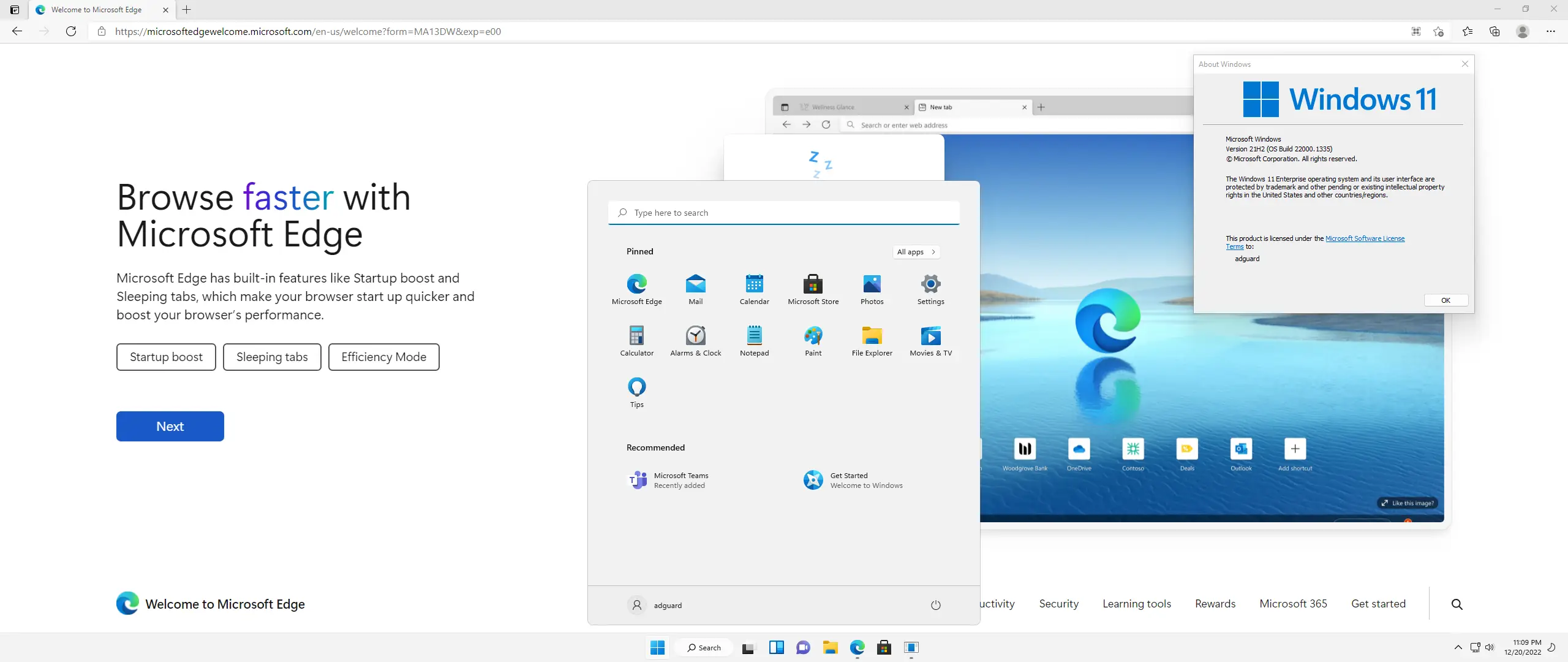Viewport: 1568px width, 662px height.
Task: Select the Startup boost option button
Action: coord(166,357)
